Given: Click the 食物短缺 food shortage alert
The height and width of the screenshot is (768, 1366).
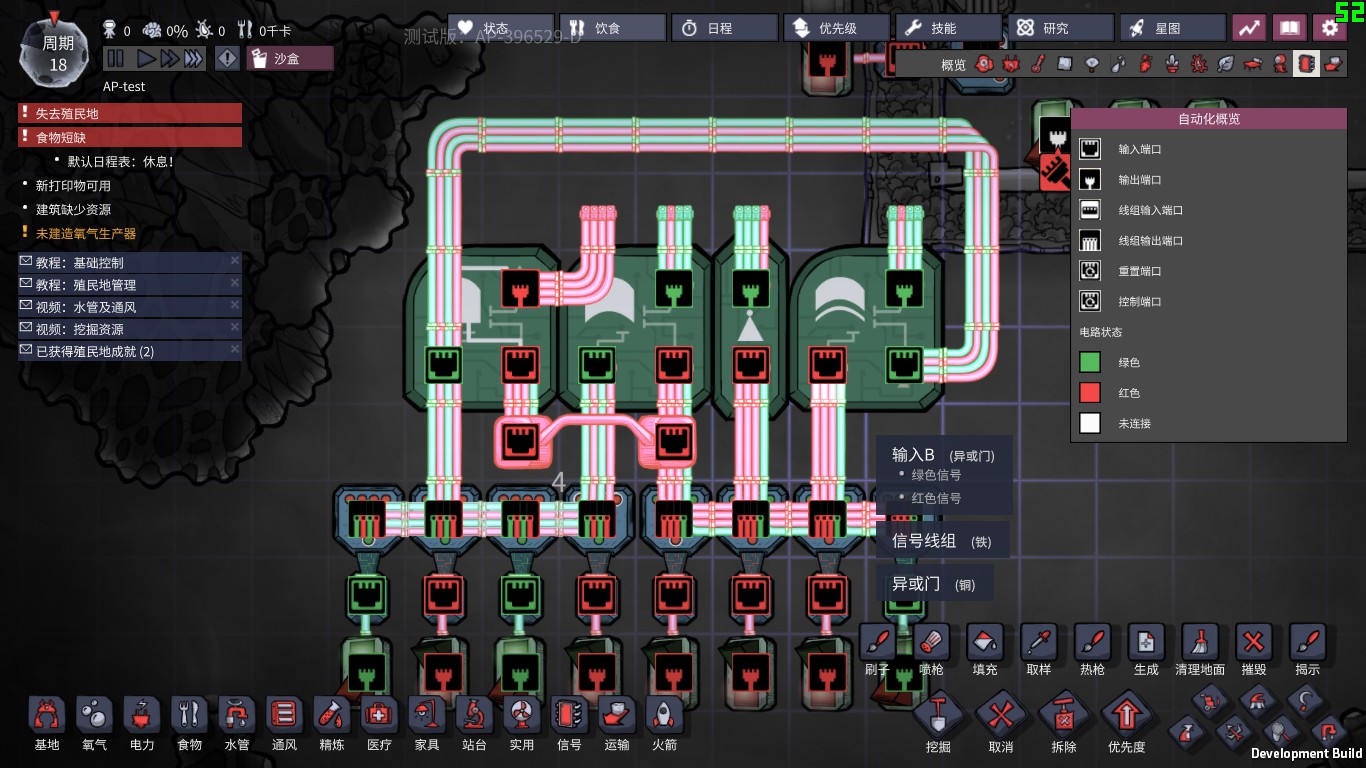Looking at the screenshot, I should [x=129, y=137].
